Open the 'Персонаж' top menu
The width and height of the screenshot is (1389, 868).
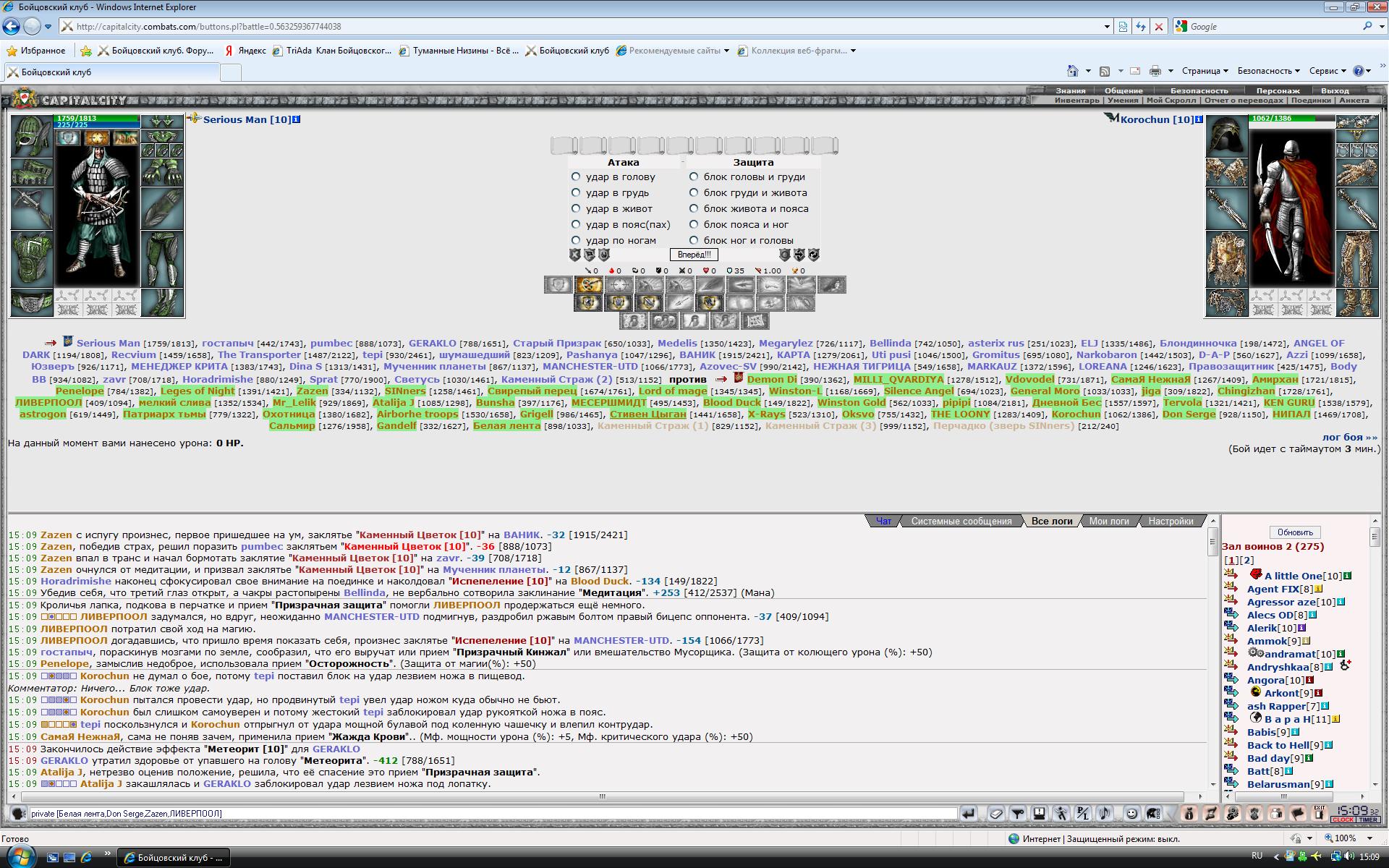click(1278, 91)
